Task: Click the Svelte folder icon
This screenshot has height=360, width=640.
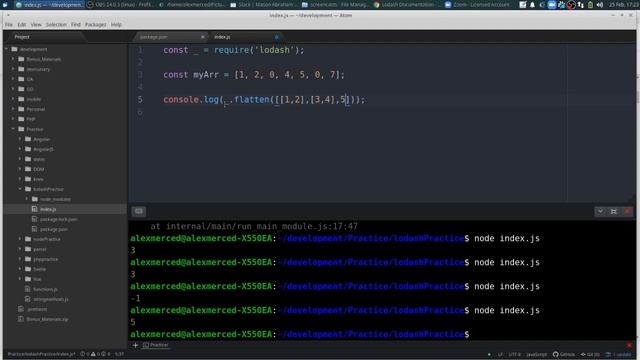Action: coord(28,269)
